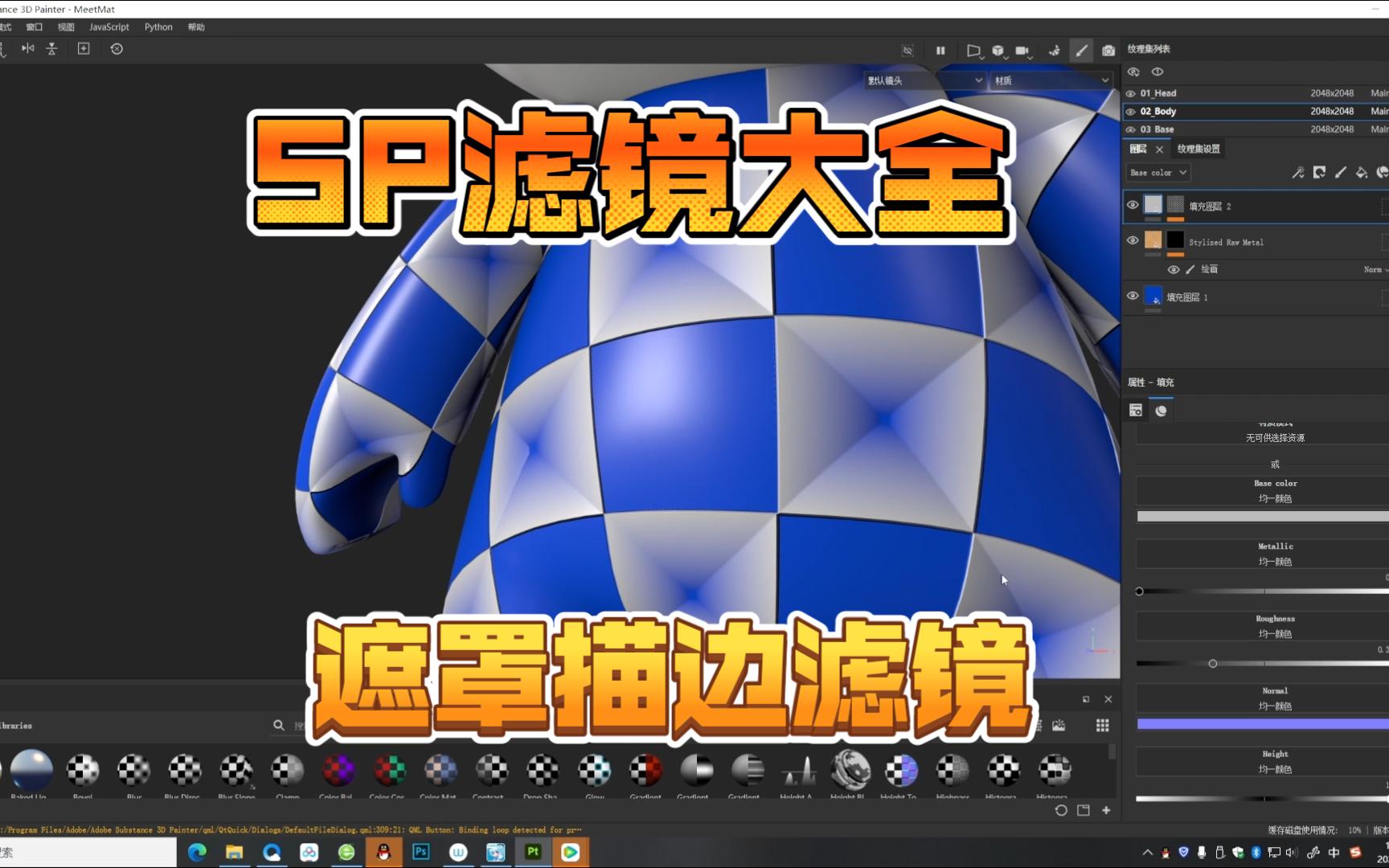Open the fill projection properties icon

coord(1136,411)
